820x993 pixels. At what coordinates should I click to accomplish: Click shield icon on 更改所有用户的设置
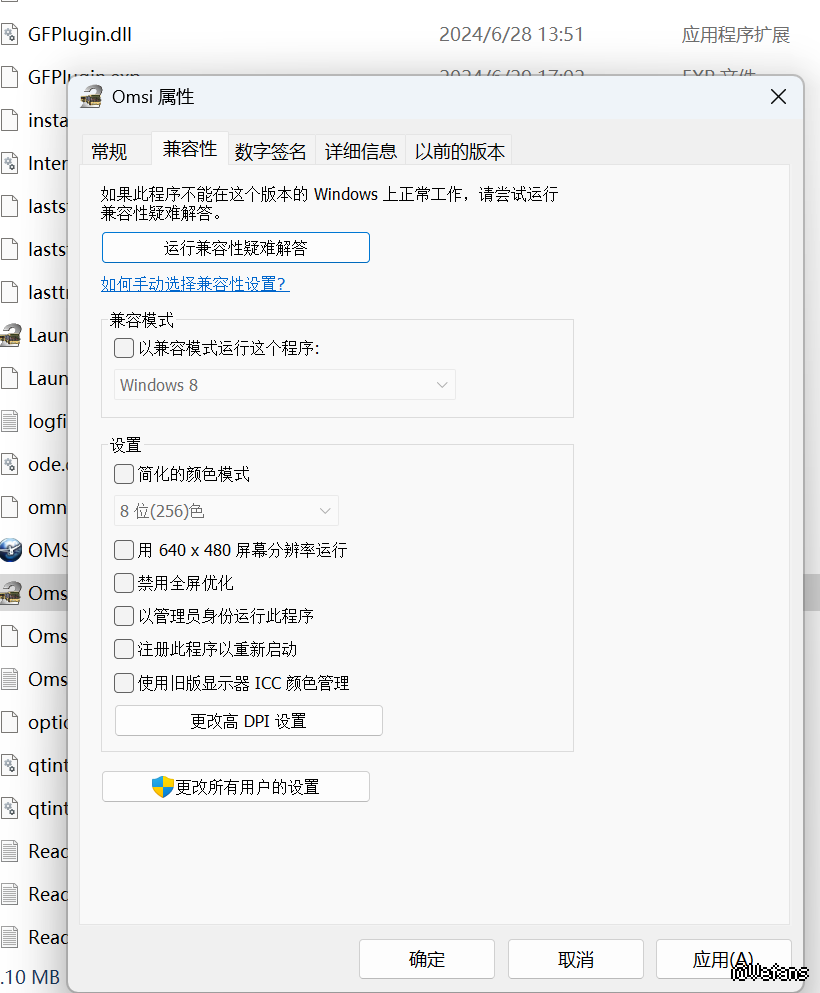[163, 787]
